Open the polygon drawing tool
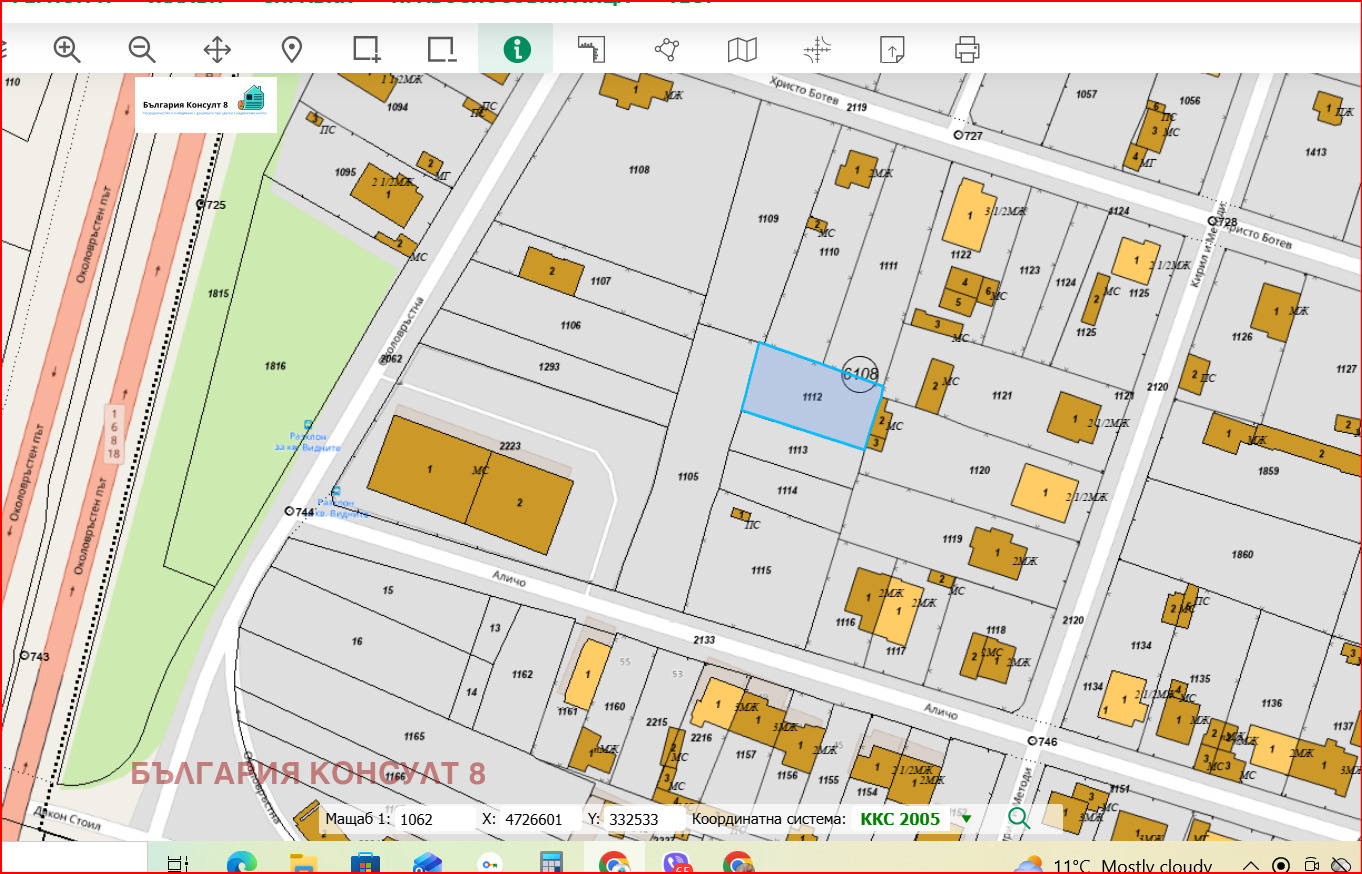Viewport: 1362px width, 874px height. click(x=667, y=49)
